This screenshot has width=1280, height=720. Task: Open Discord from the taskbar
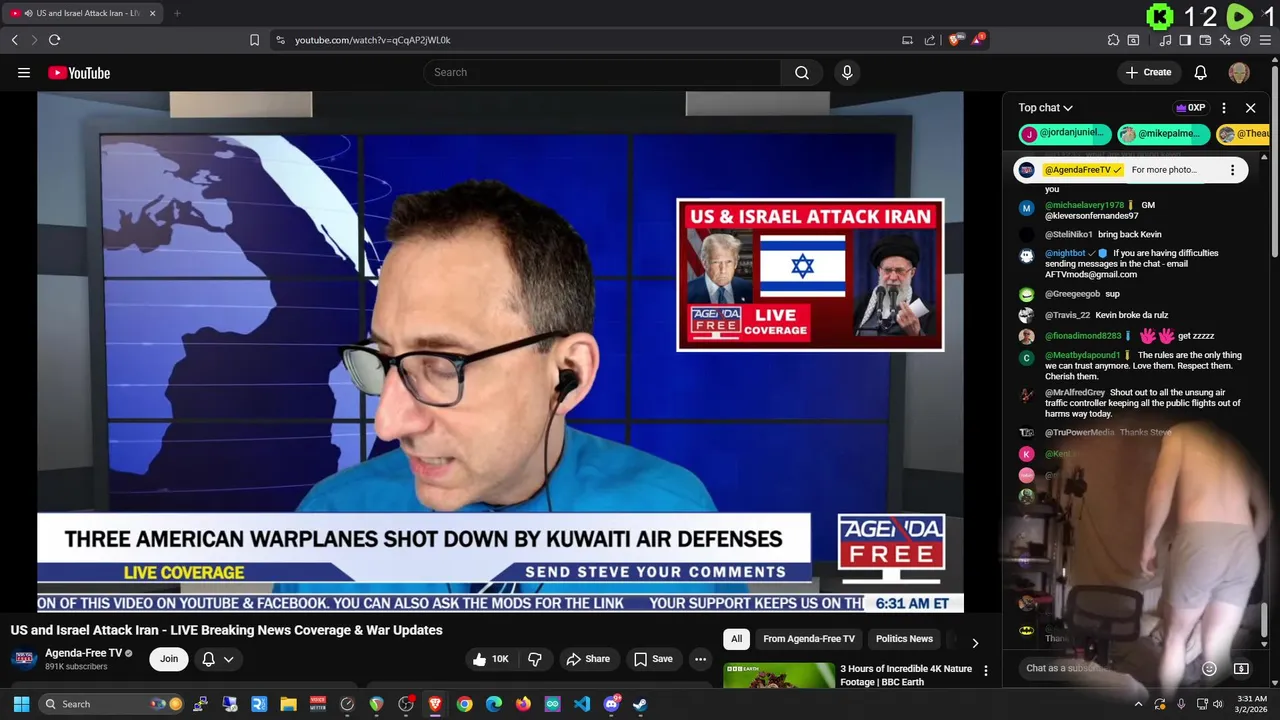(x=611, y=704)
